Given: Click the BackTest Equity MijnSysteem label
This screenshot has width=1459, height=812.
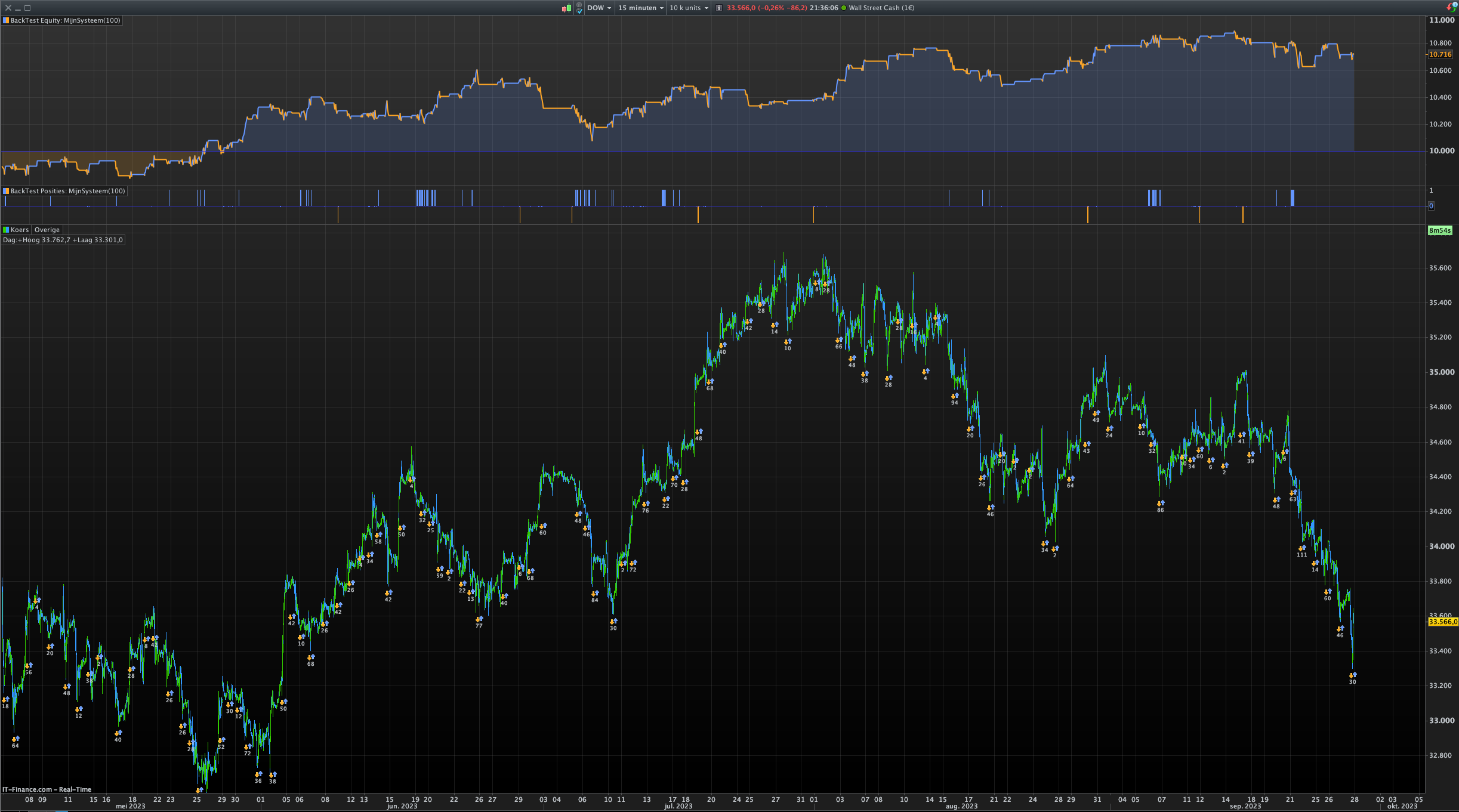Looking at the screenshot, I should (x=65, y=20).
